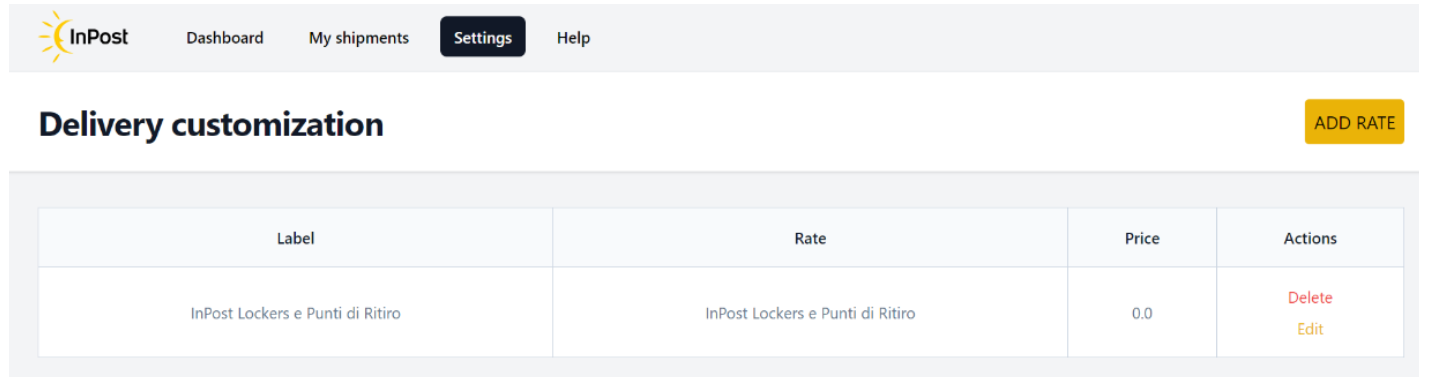Click the Delivery customization heading
Image resolution: width=1434 pixels, height=388 pixels.
(x=211, y=124)
